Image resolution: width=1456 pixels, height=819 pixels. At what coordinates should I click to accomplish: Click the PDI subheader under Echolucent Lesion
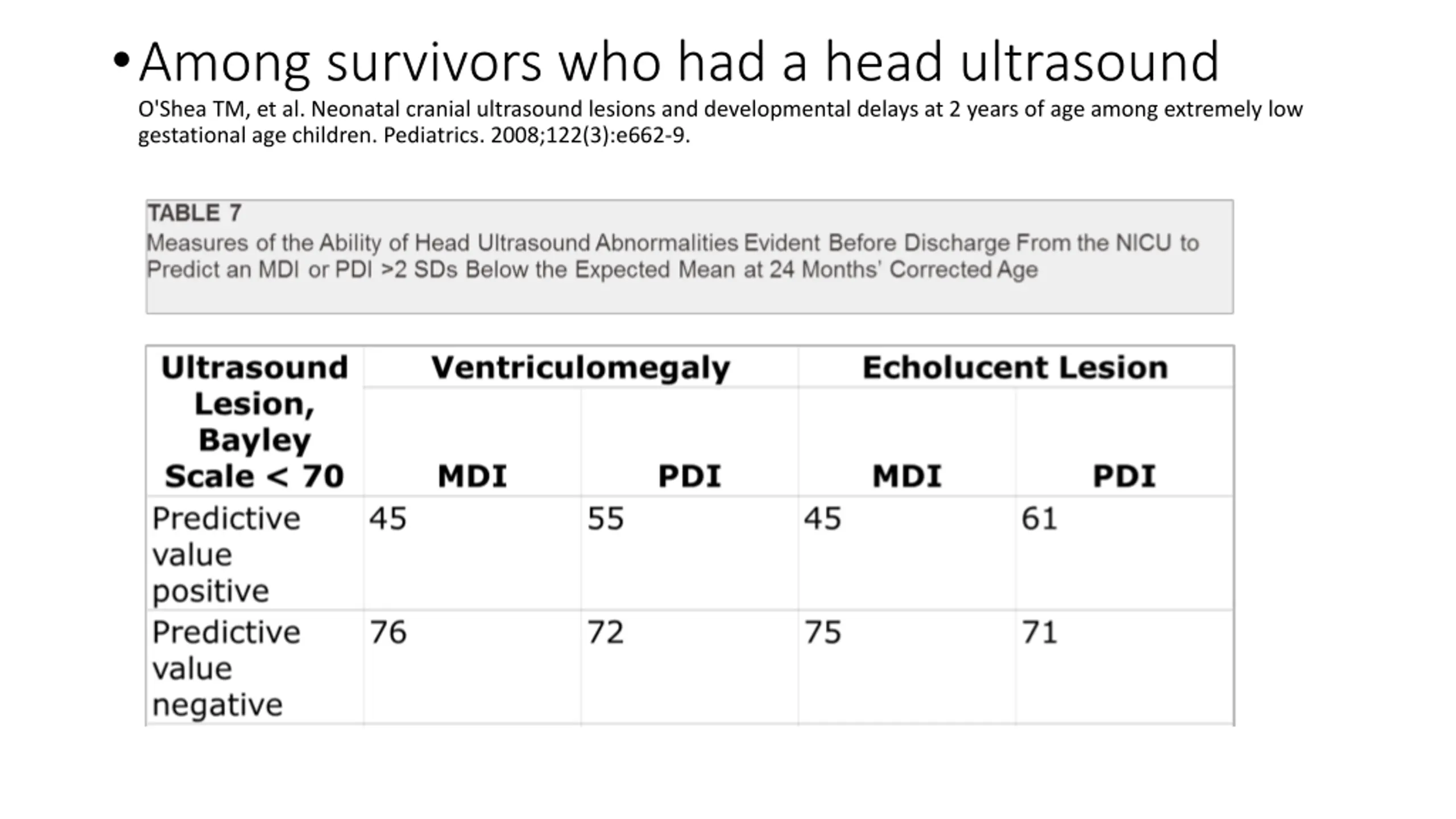click(x=1124, y=476)
